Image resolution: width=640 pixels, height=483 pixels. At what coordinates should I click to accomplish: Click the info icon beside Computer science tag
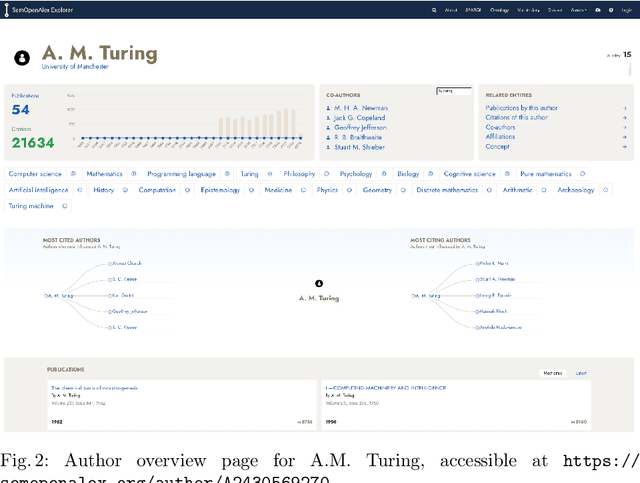(71, 174)
